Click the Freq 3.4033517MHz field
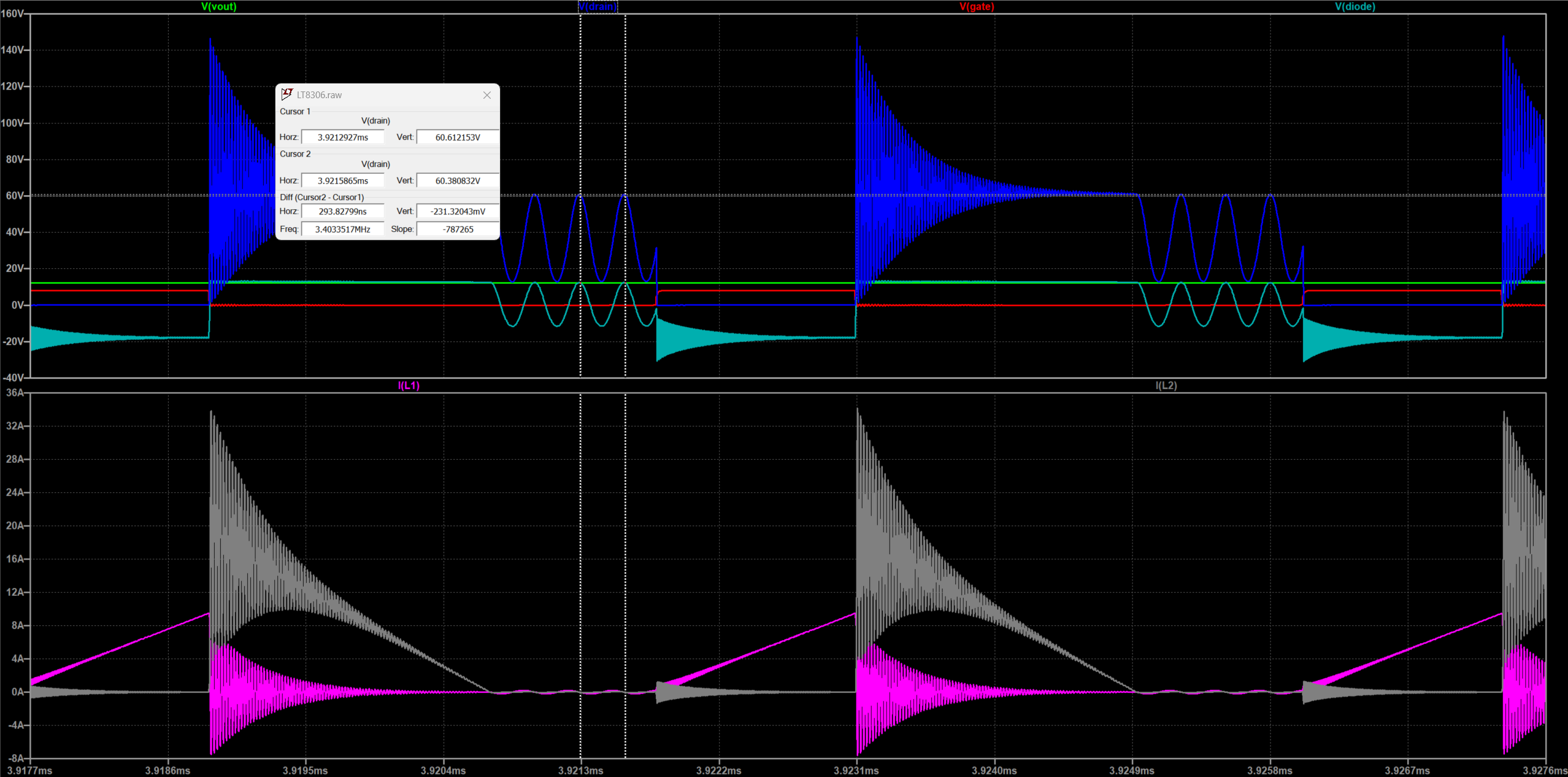Screen dimensions: 1568x777 point(342,229)
